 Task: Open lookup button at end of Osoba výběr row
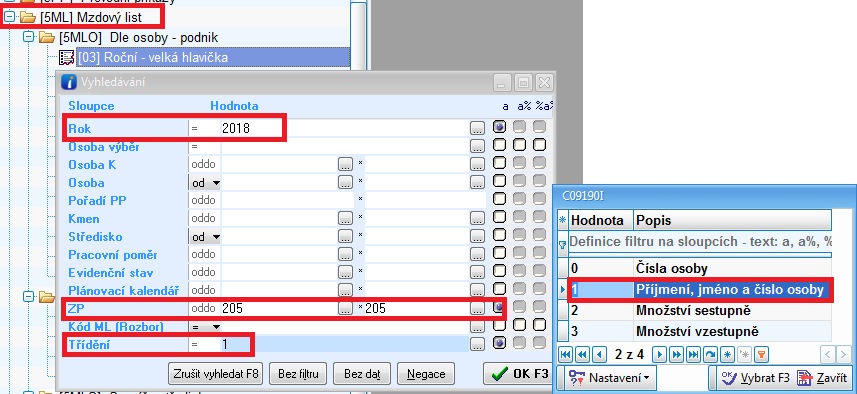[477, 146]
